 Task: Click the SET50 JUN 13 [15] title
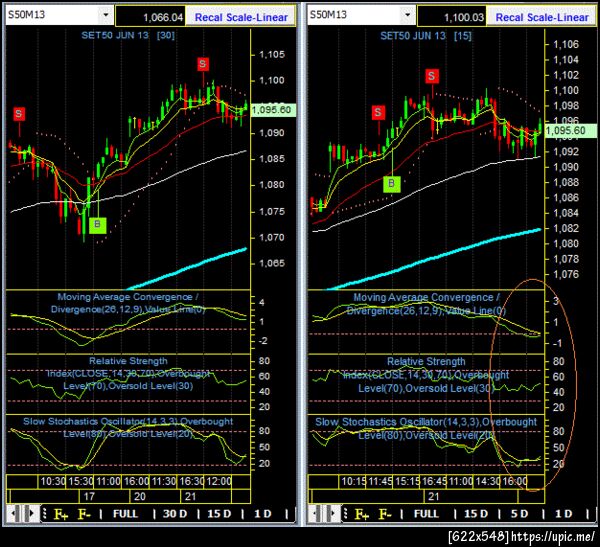click(426, 36)
